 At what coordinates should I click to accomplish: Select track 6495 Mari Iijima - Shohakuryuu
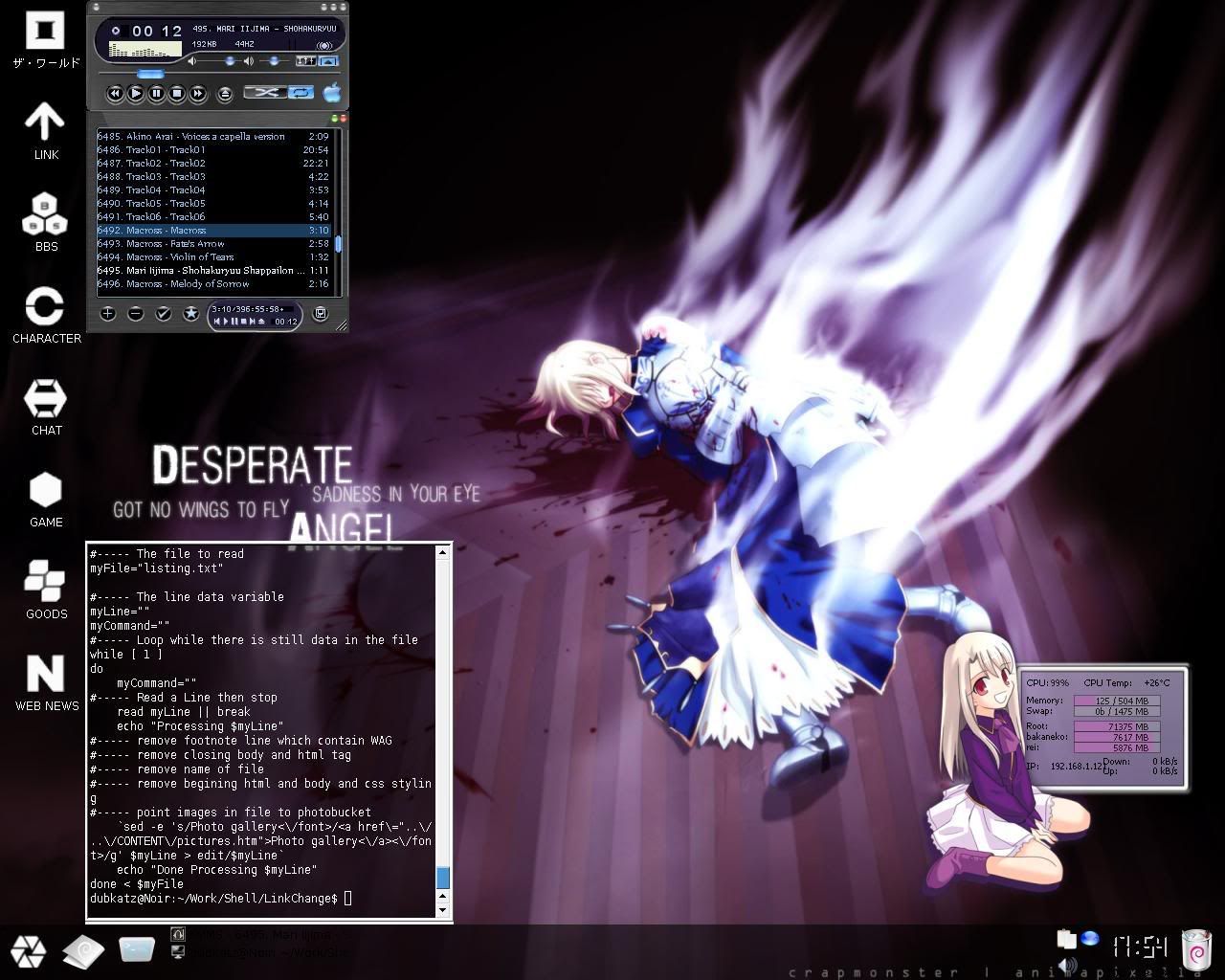[x=212, y=271]
